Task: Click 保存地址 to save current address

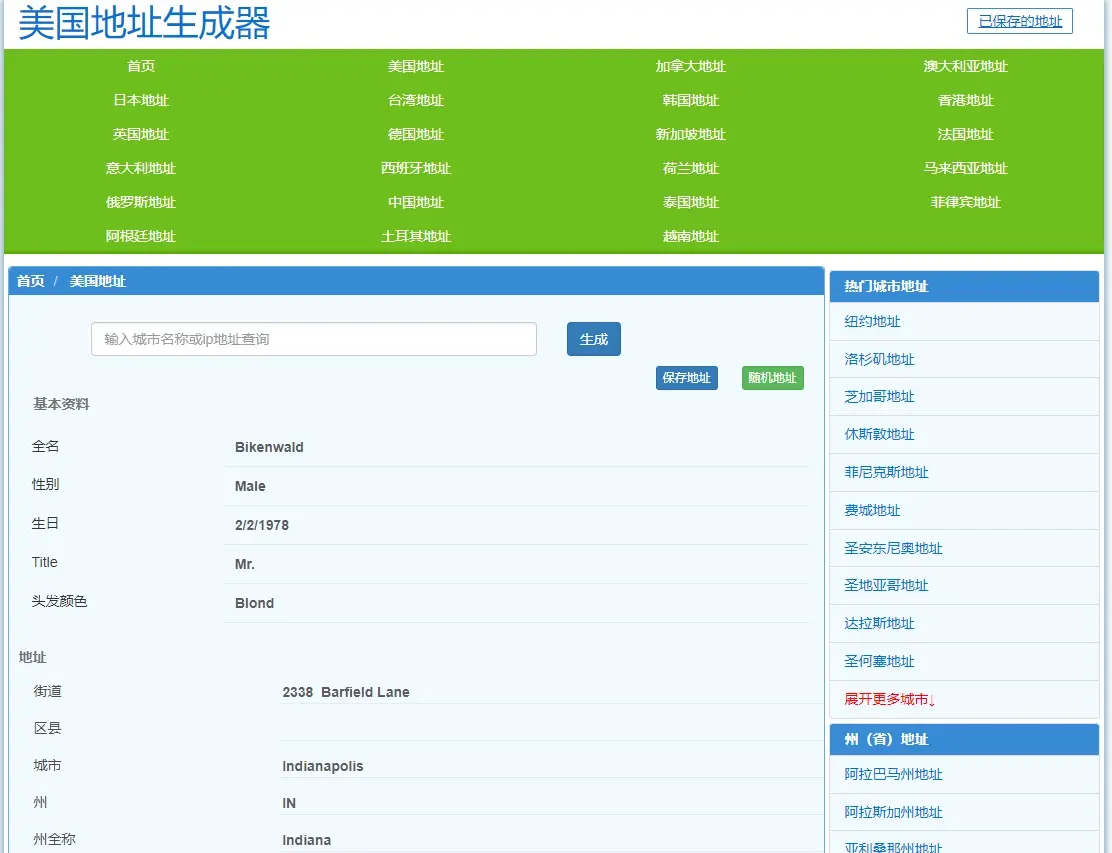Action: point(686,377)
